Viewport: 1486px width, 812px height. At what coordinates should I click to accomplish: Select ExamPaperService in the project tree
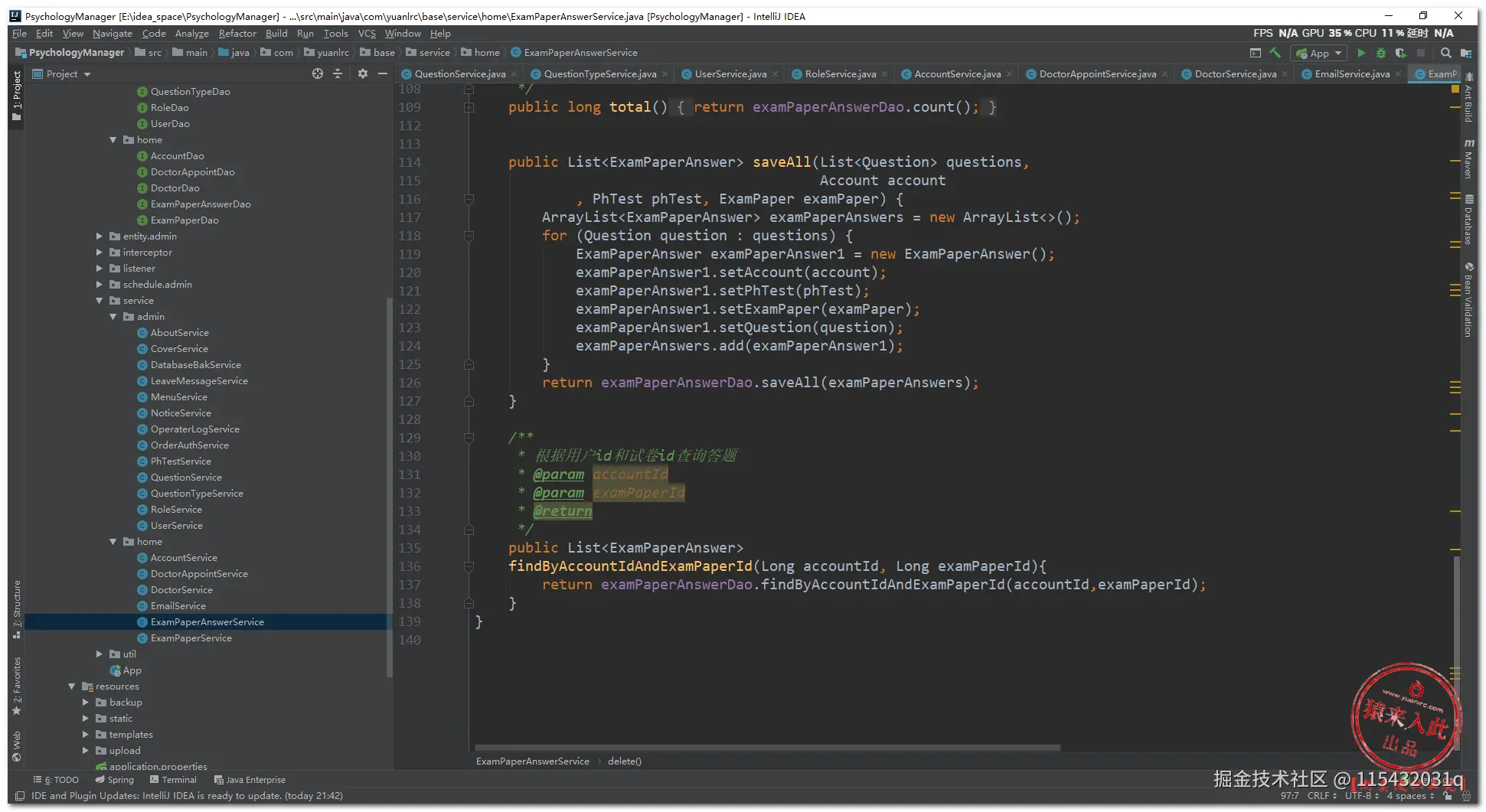[191, 638]
